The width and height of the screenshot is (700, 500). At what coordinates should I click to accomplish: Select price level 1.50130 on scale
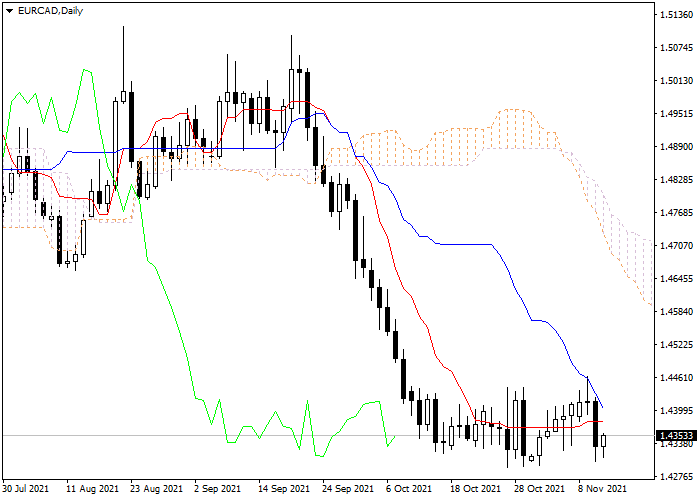coord(676,81)
